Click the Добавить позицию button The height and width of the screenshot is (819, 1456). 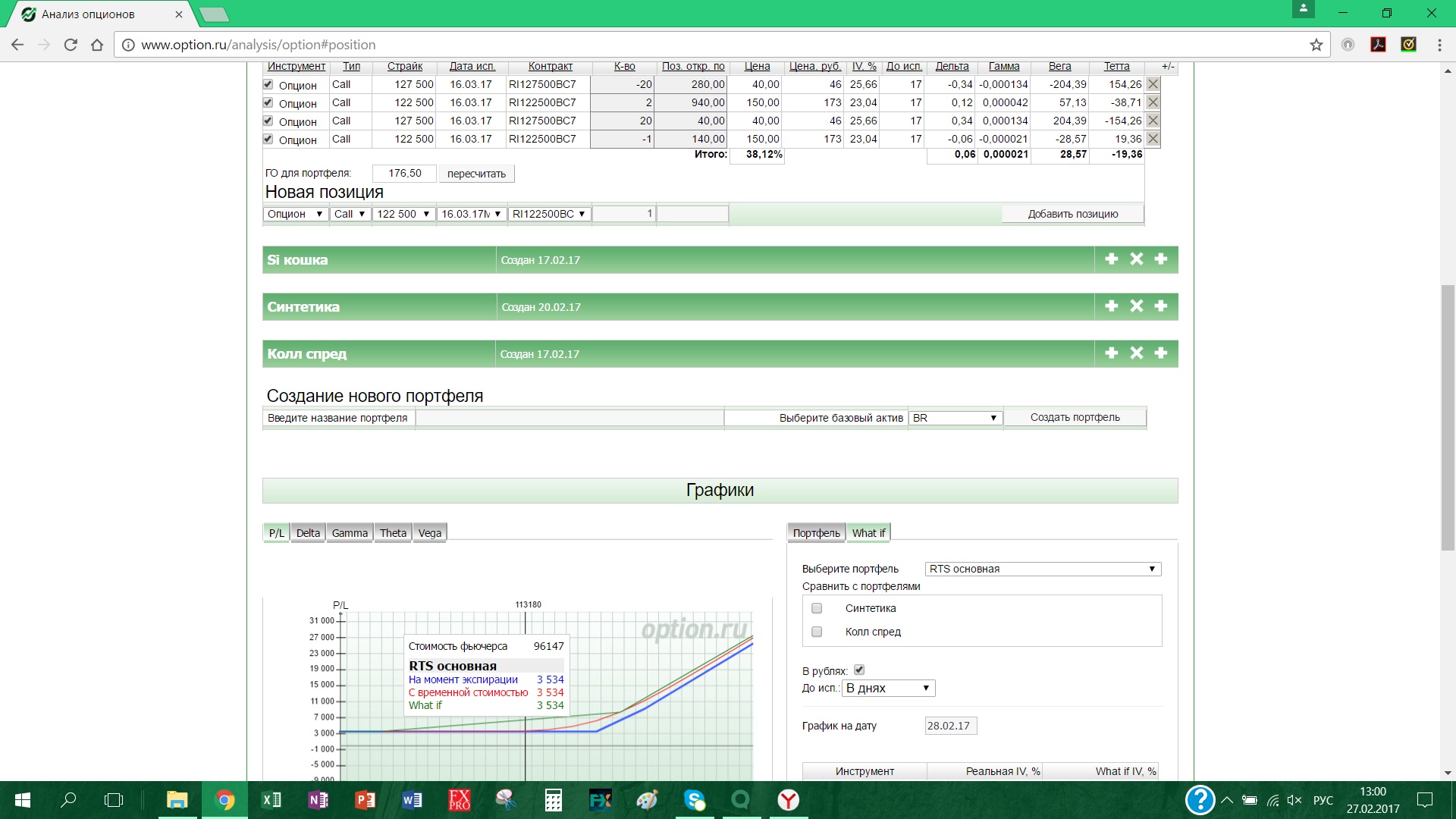1072,214
